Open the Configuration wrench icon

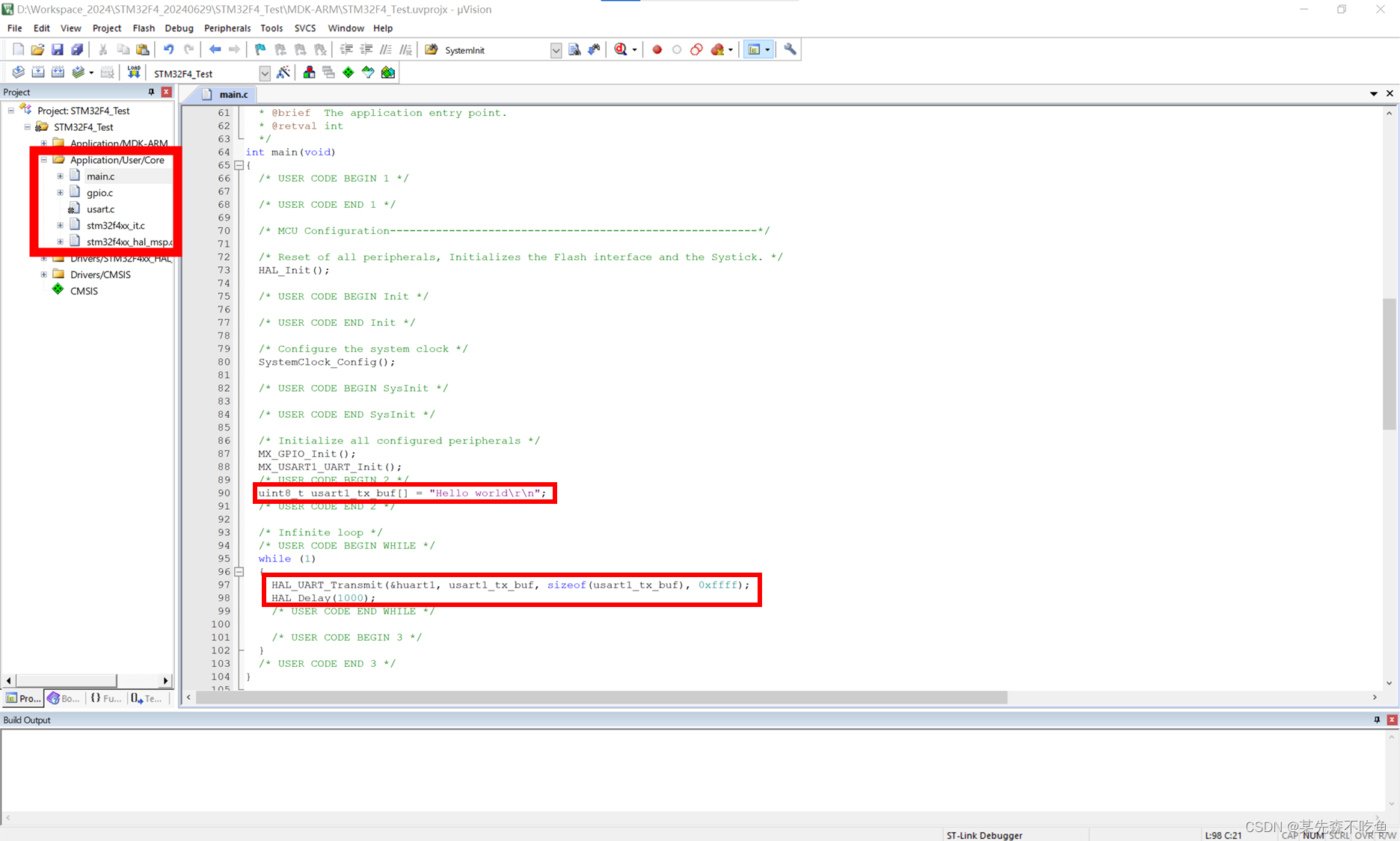pos(790,49)
